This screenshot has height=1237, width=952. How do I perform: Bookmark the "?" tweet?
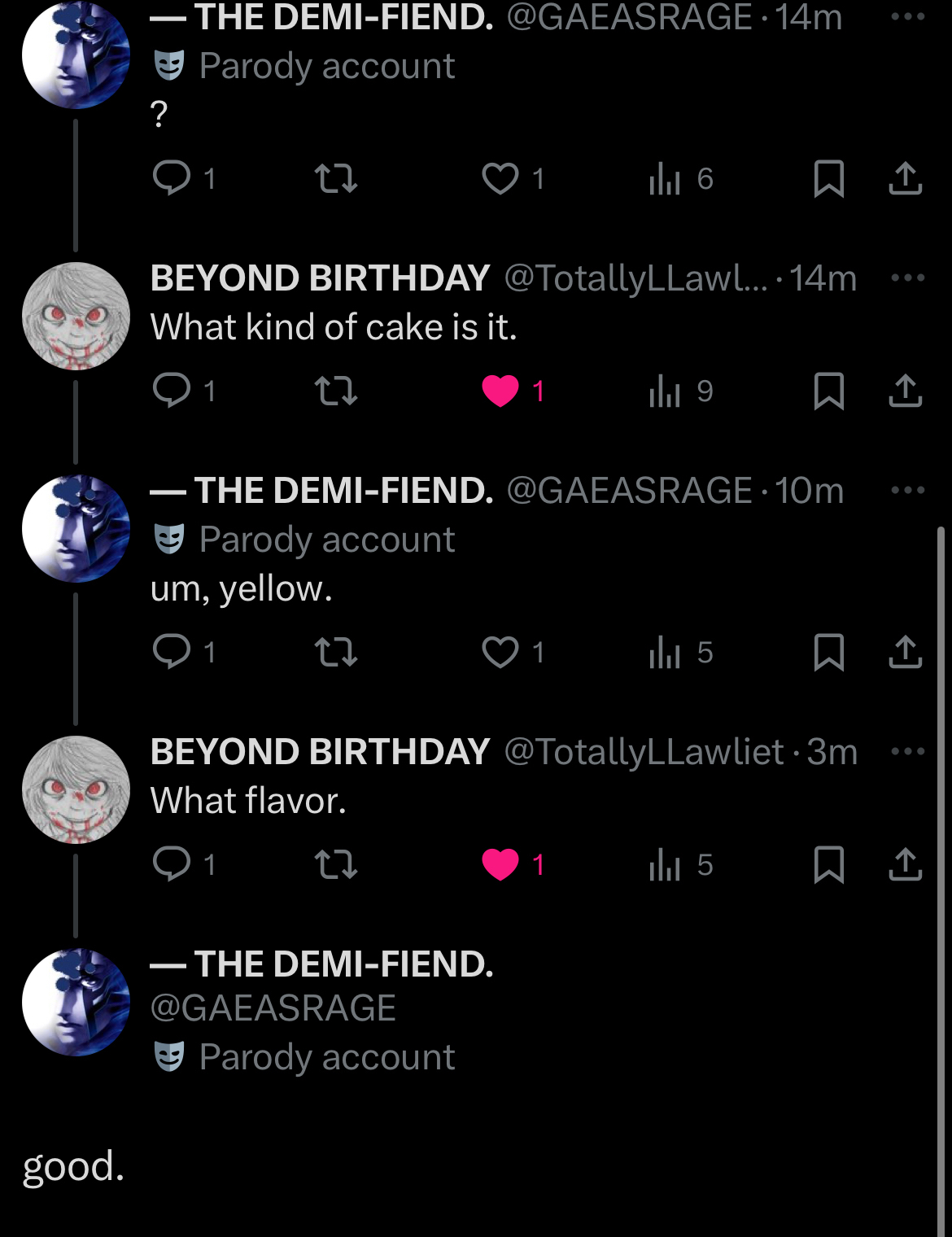pos(828,178)
